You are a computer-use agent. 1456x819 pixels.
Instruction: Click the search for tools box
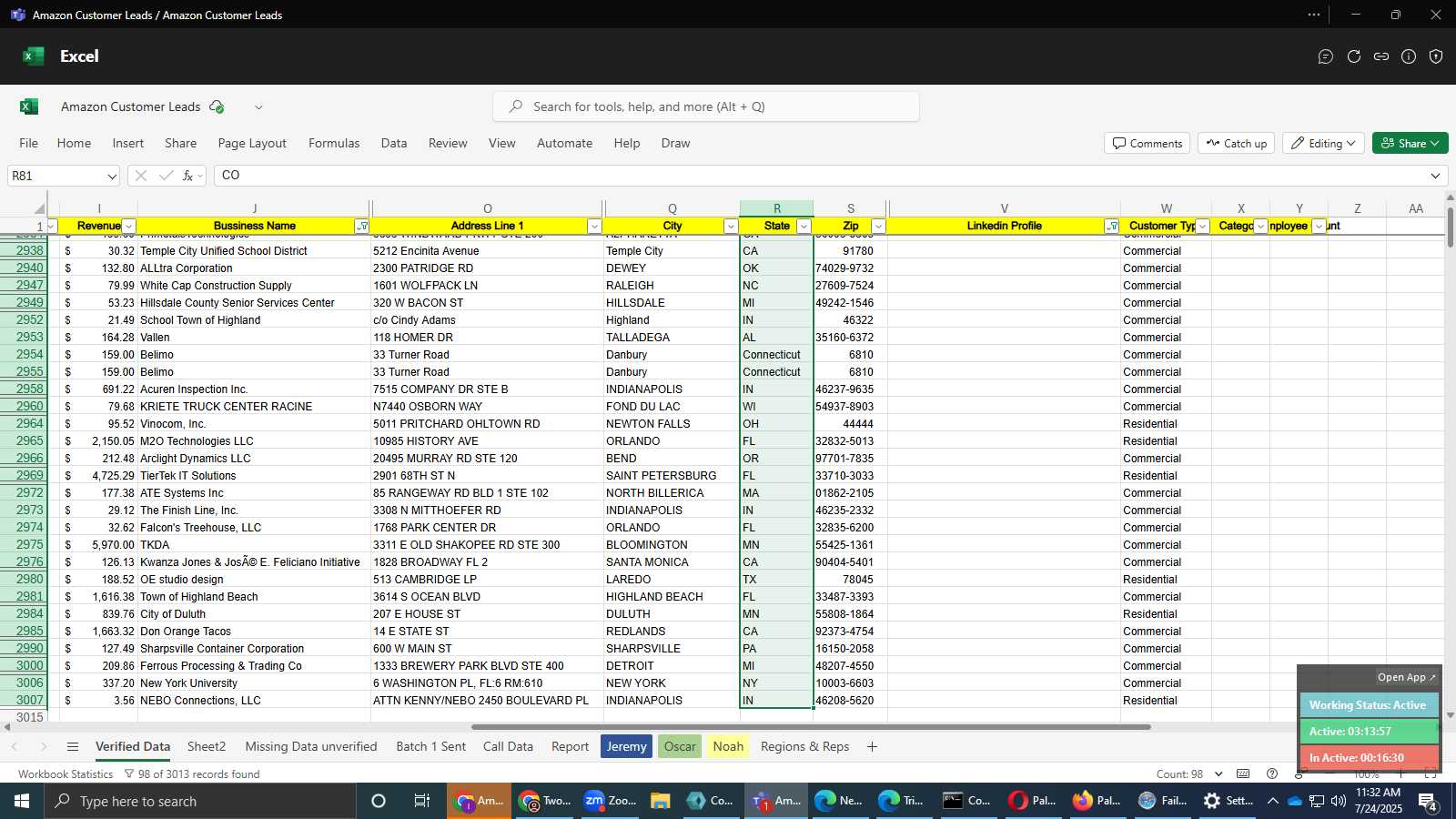706,106
